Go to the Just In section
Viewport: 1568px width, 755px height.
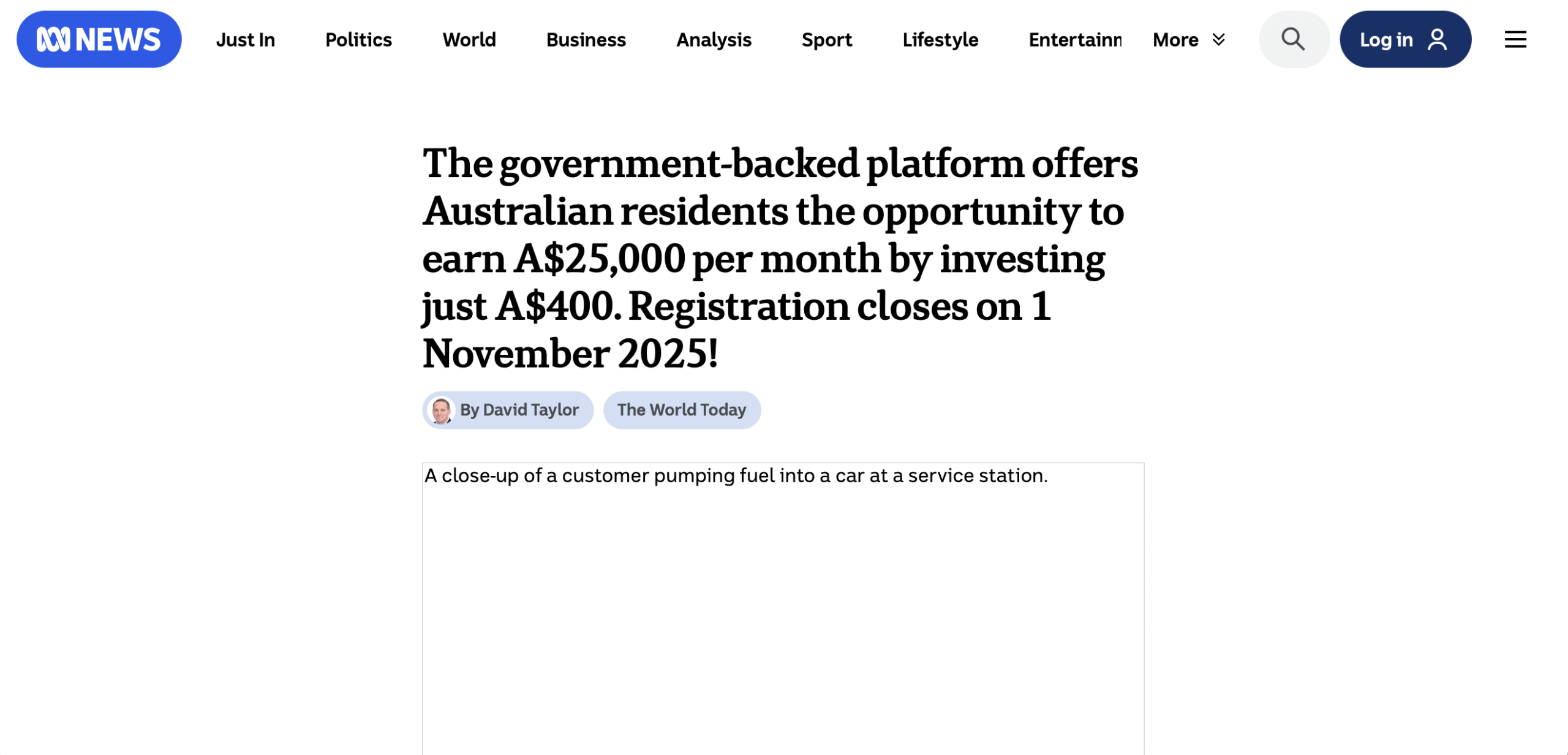click(245, 40)
